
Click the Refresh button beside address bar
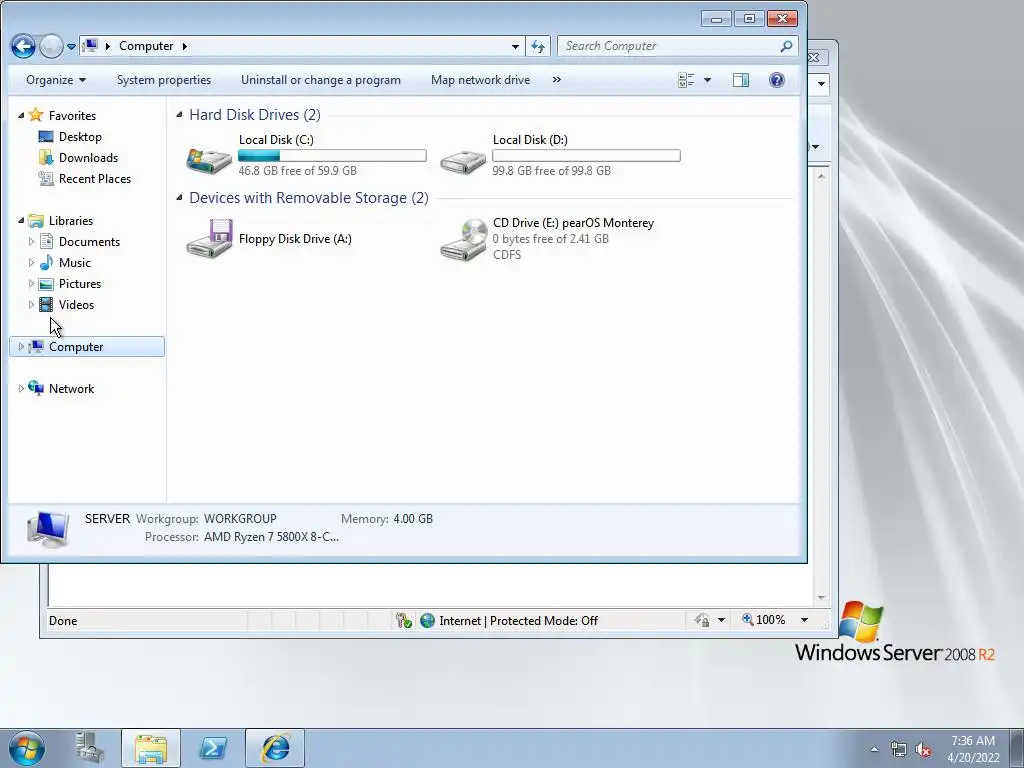[x=538, y=46]
